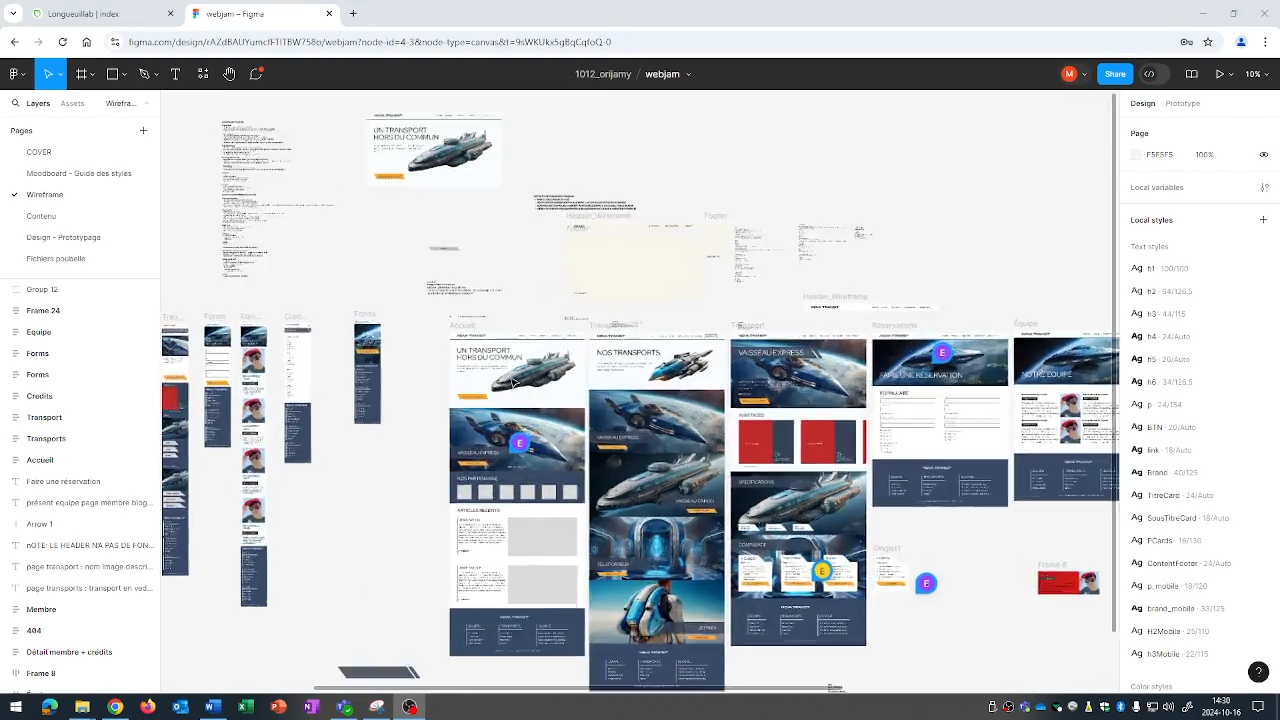Screen dimensions: 1280x720
Task: Click the F5F5F5 page color swatch
Action: point(1135,155)
